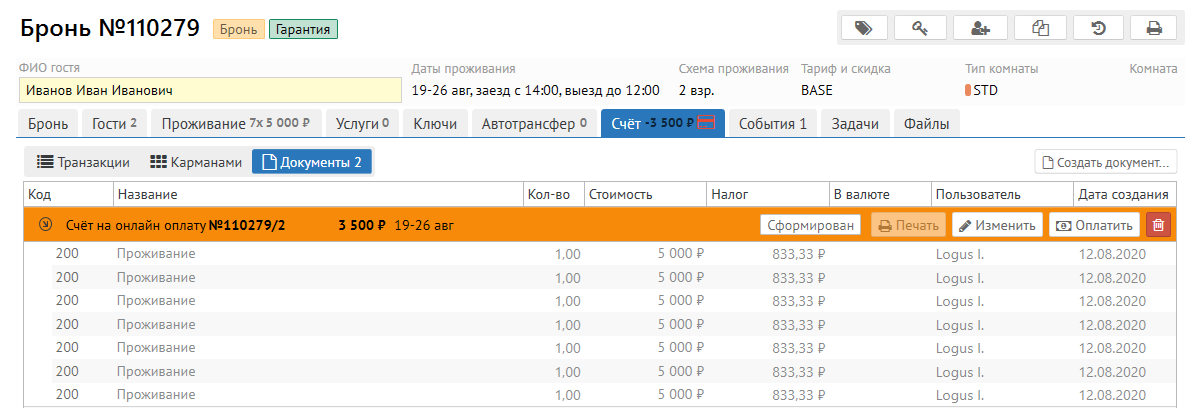Click the printer icon button in header
Viewport: 1195px width, 408px height.
click(1154, 28)
